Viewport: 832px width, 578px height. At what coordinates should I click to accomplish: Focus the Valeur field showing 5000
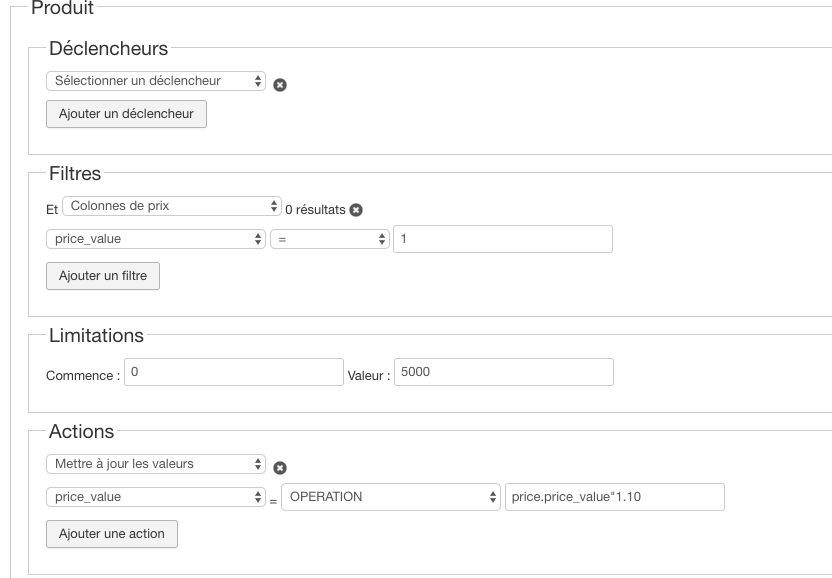[503, 372]
